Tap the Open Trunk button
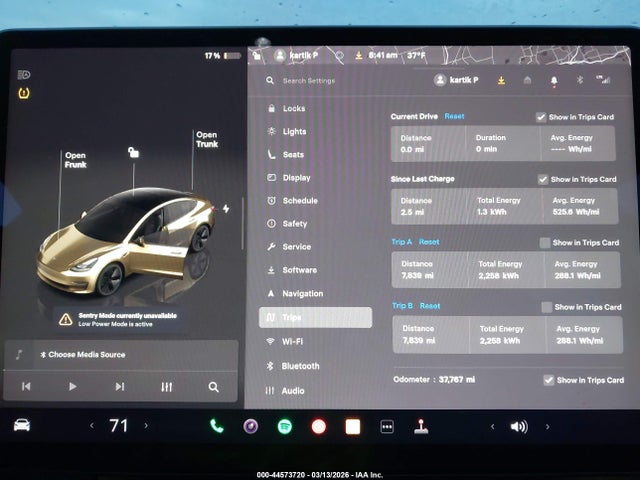This screenshot has width=640, height=480. click(207, 139)
